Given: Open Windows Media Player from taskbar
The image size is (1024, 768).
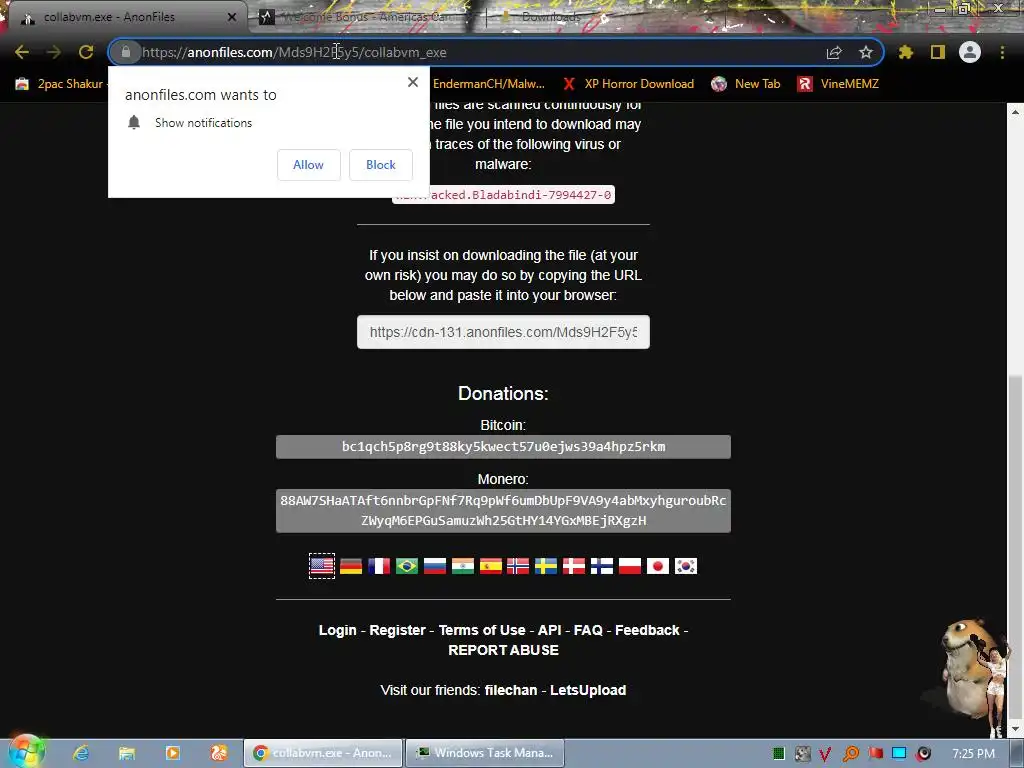Looking at the screenshot, I should click(x=172, y=753).
